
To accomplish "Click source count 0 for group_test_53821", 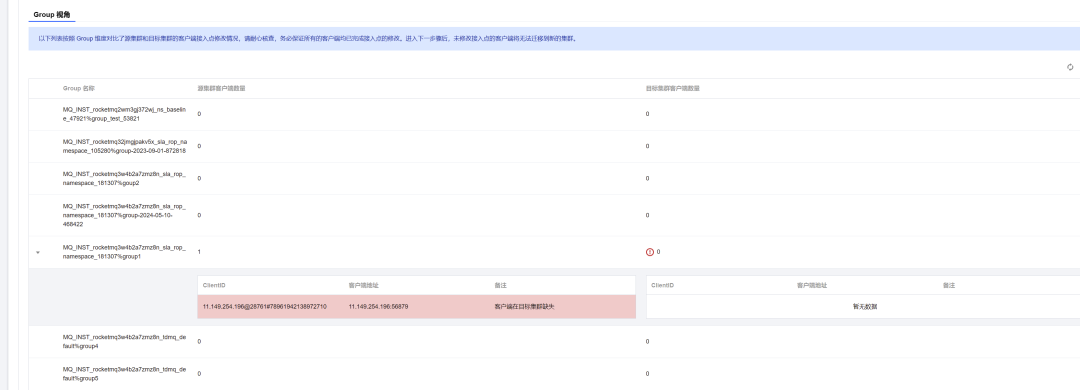I will 199,114.
